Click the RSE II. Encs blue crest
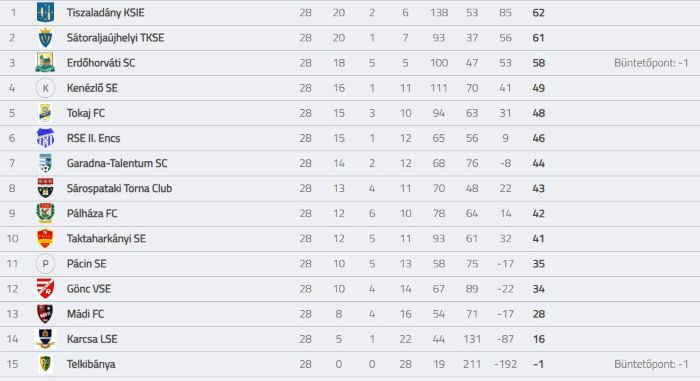The height and width of the screenshot is (381, 700). coord(45,138)
